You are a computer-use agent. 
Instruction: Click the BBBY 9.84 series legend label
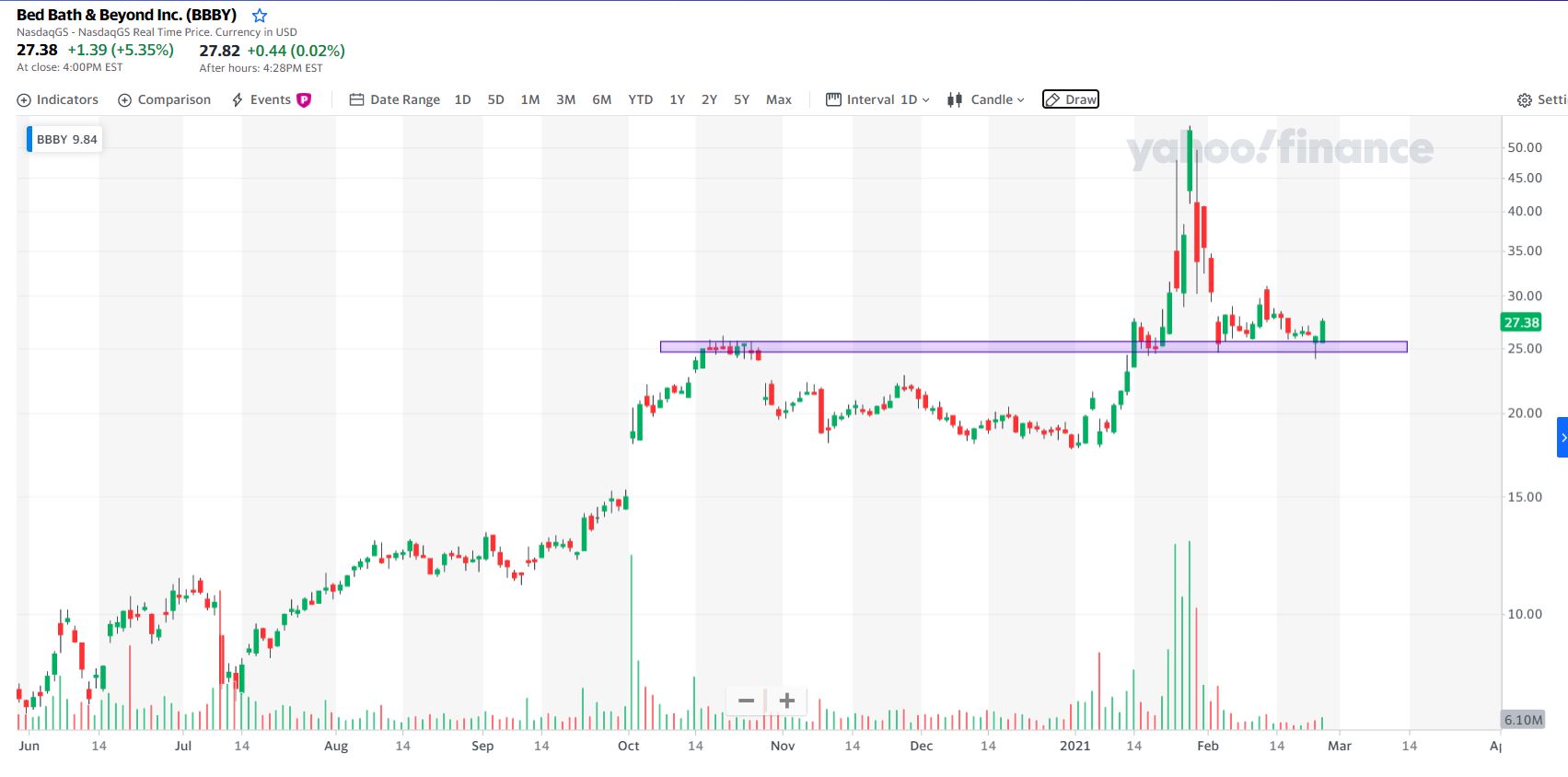pyautogui.click(x=64, y=139)
